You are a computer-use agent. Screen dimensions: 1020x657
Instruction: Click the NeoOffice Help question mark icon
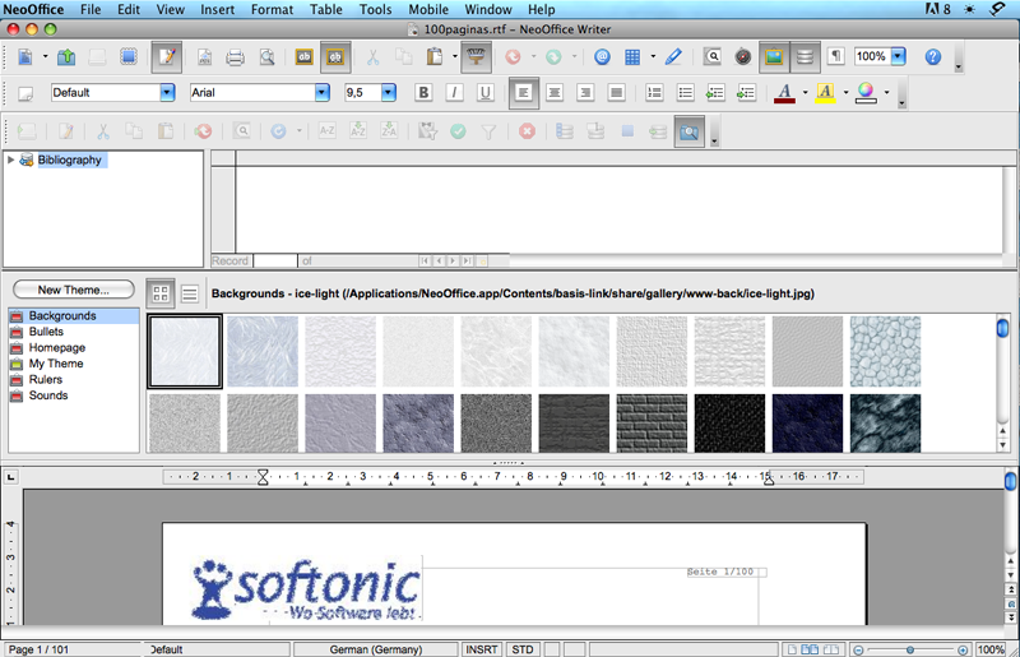(933, 57)
